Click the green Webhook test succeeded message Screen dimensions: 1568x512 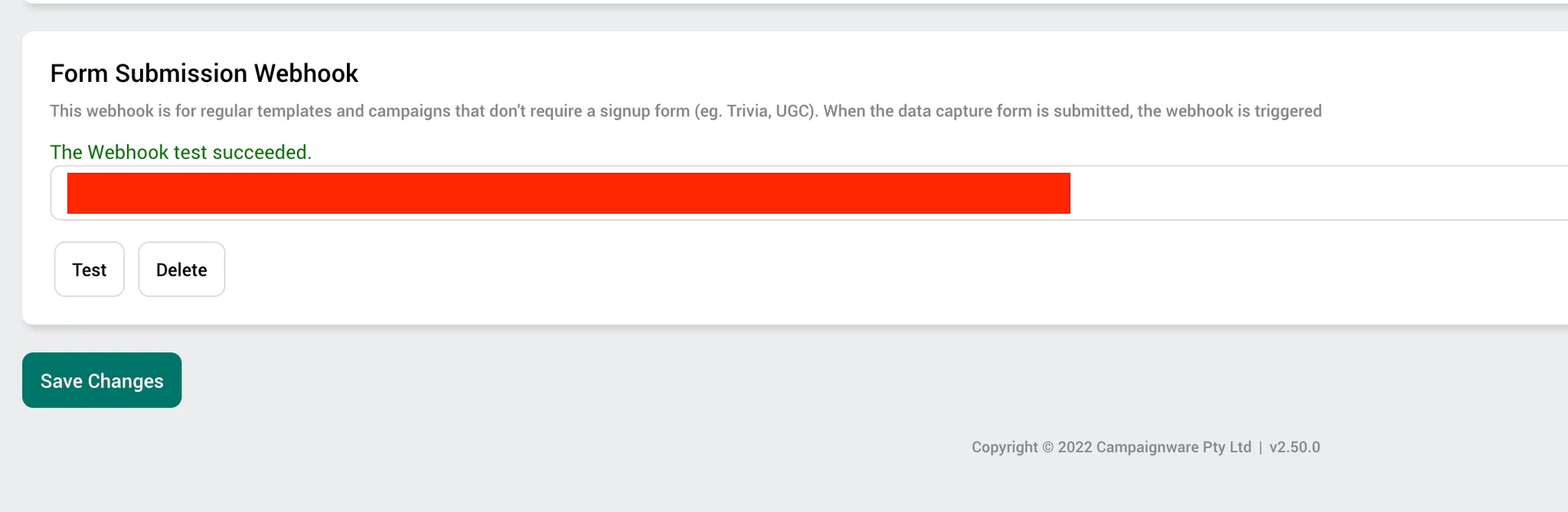181,152
